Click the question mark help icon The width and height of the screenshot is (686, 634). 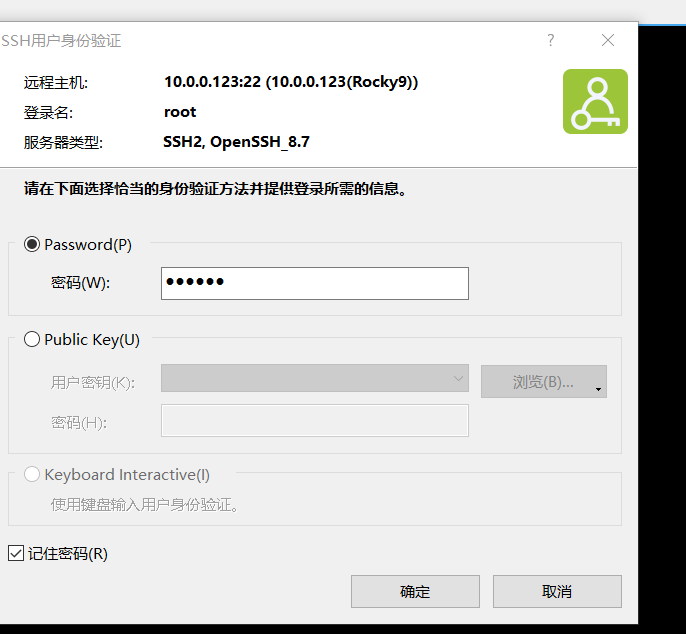(x=551, y=40)
